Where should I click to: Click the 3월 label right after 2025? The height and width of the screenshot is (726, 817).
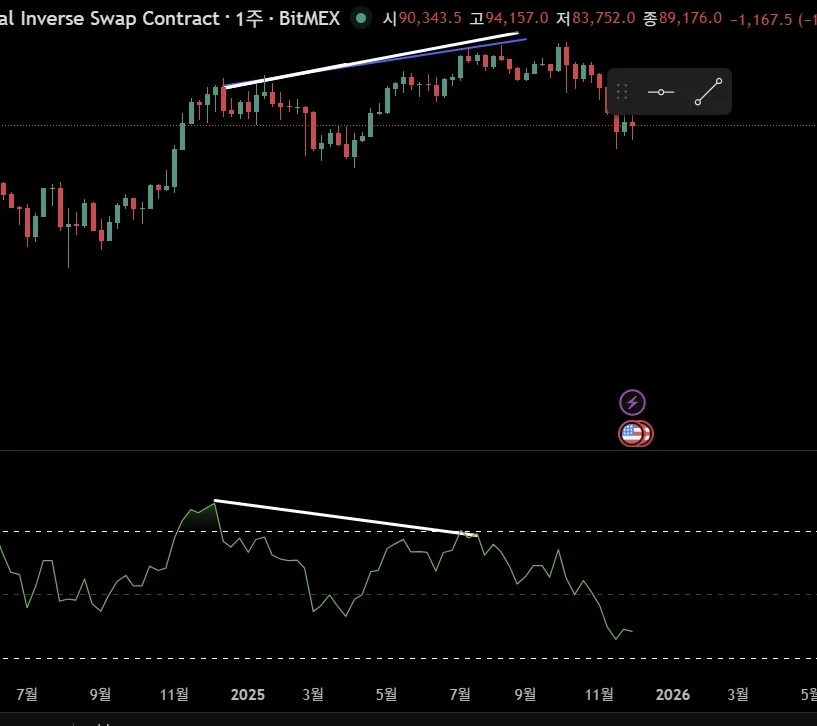(313, 694)
